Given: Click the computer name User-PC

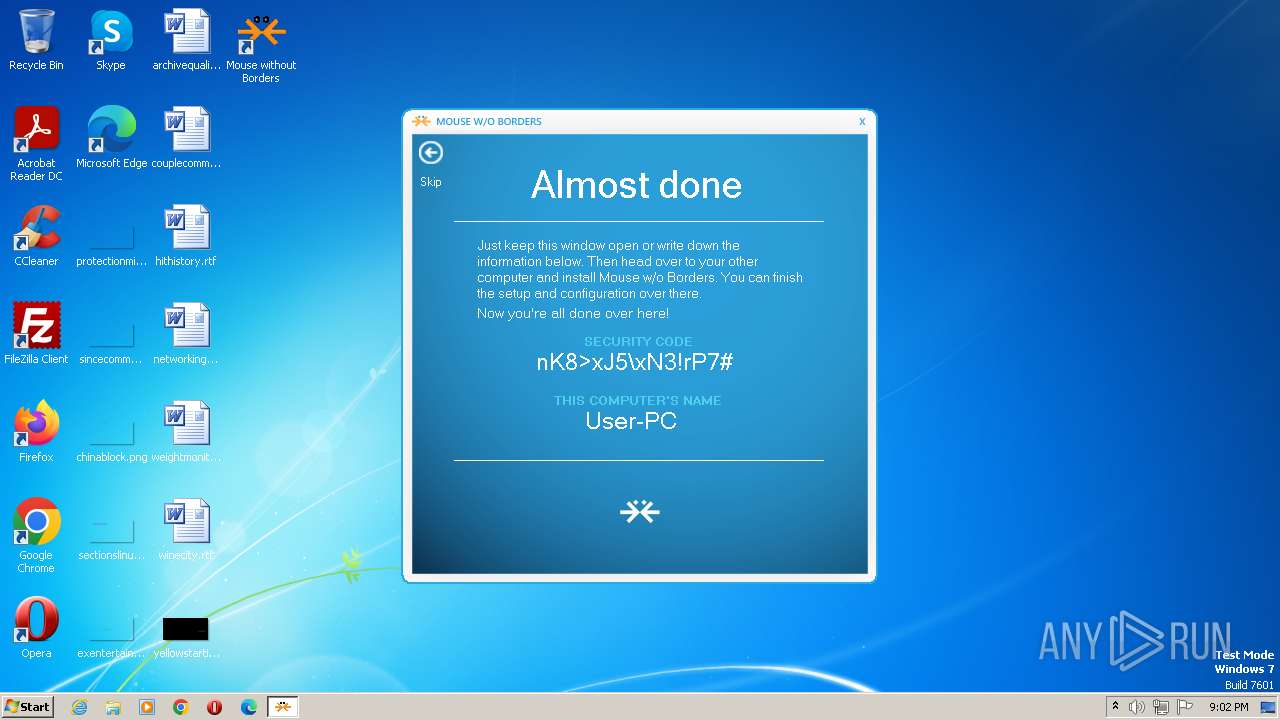Looking at the screenshot, I should pos(631,421).
